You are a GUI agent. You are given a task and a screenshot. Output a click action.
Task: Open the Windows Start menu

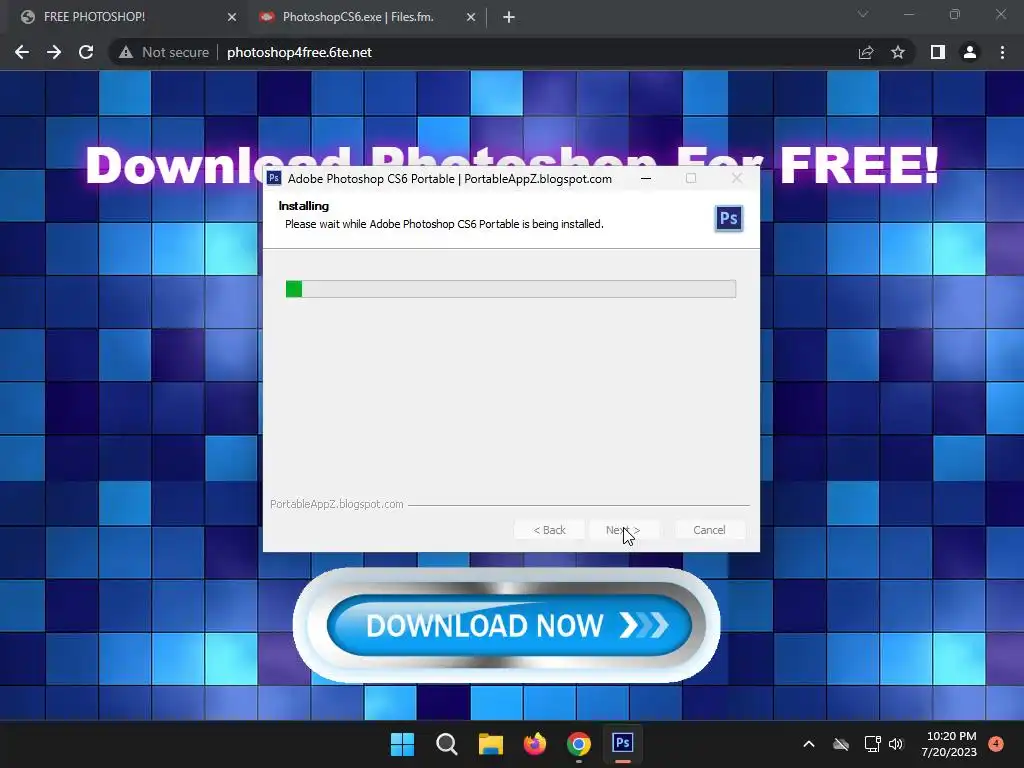(402, 744)
